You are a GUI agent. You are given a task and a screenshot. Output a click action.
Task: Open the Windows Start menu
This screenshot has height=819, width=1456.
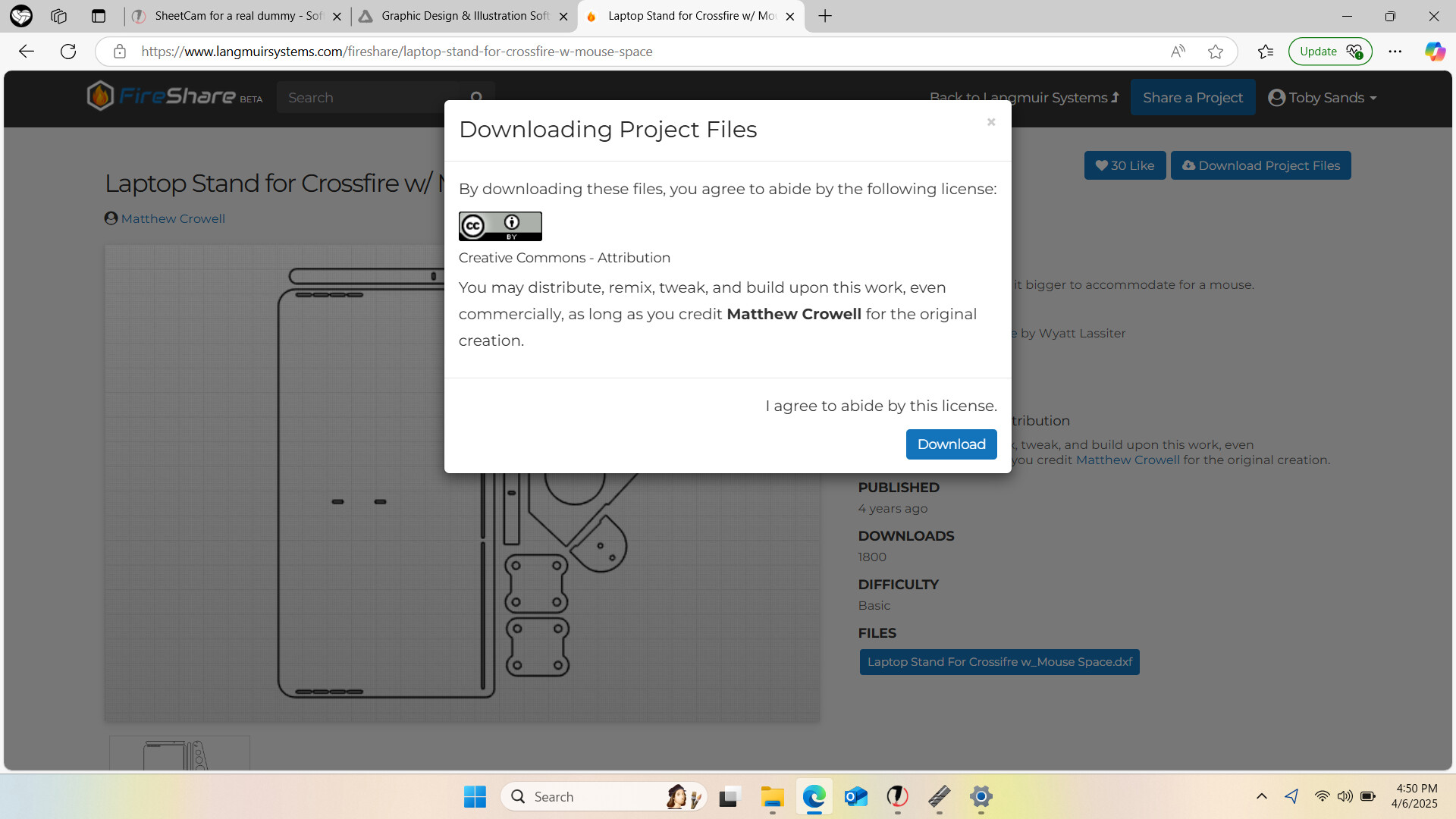[475, 797]
